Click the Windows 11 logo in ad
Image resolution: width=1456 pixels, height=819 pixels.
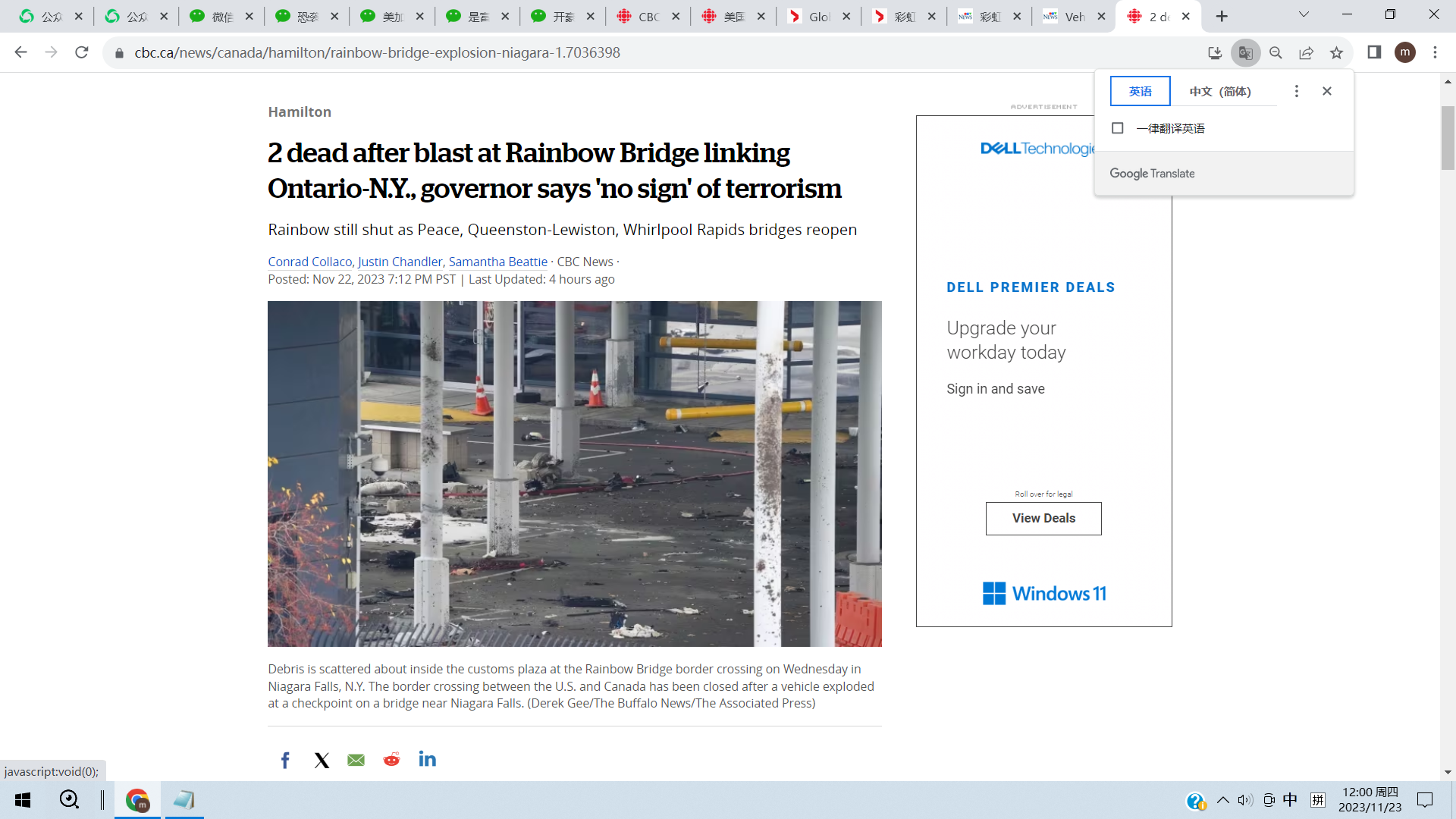pyautogui.click(x=1043, y=593)
